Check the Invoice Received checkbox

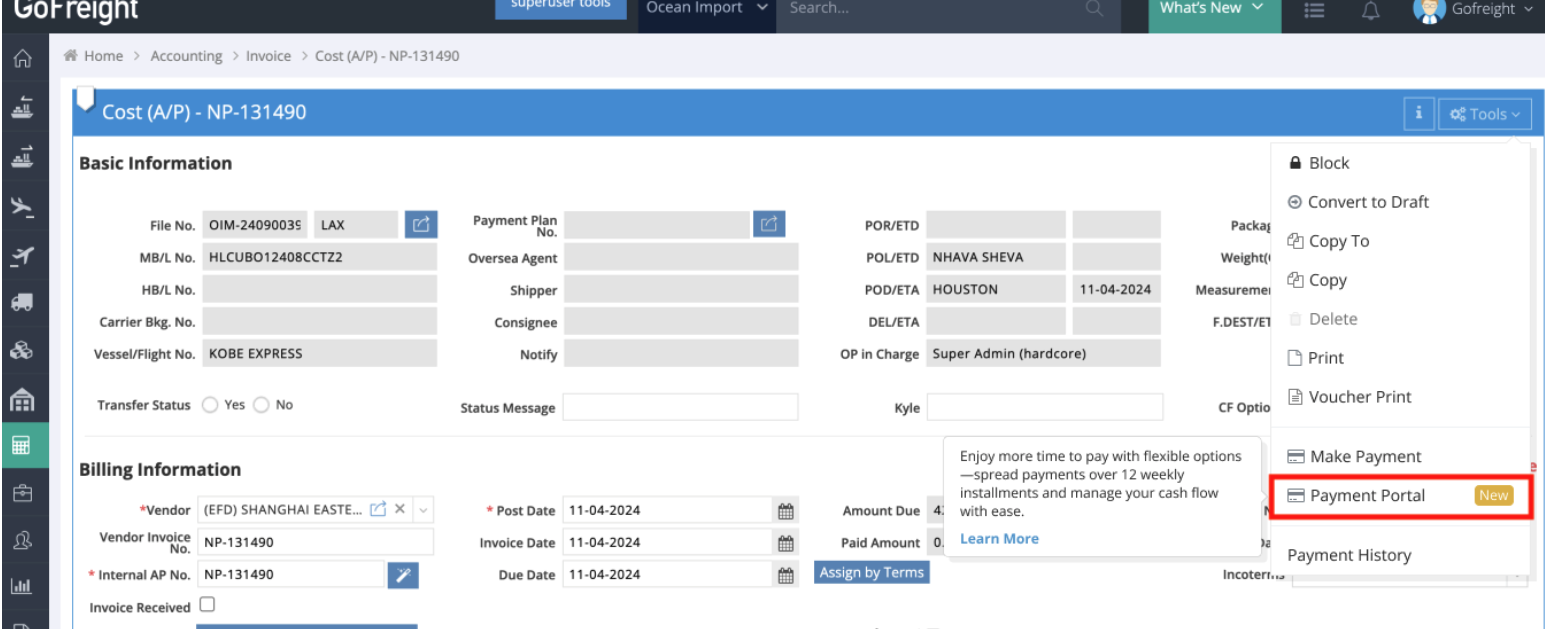pos(206,605)
